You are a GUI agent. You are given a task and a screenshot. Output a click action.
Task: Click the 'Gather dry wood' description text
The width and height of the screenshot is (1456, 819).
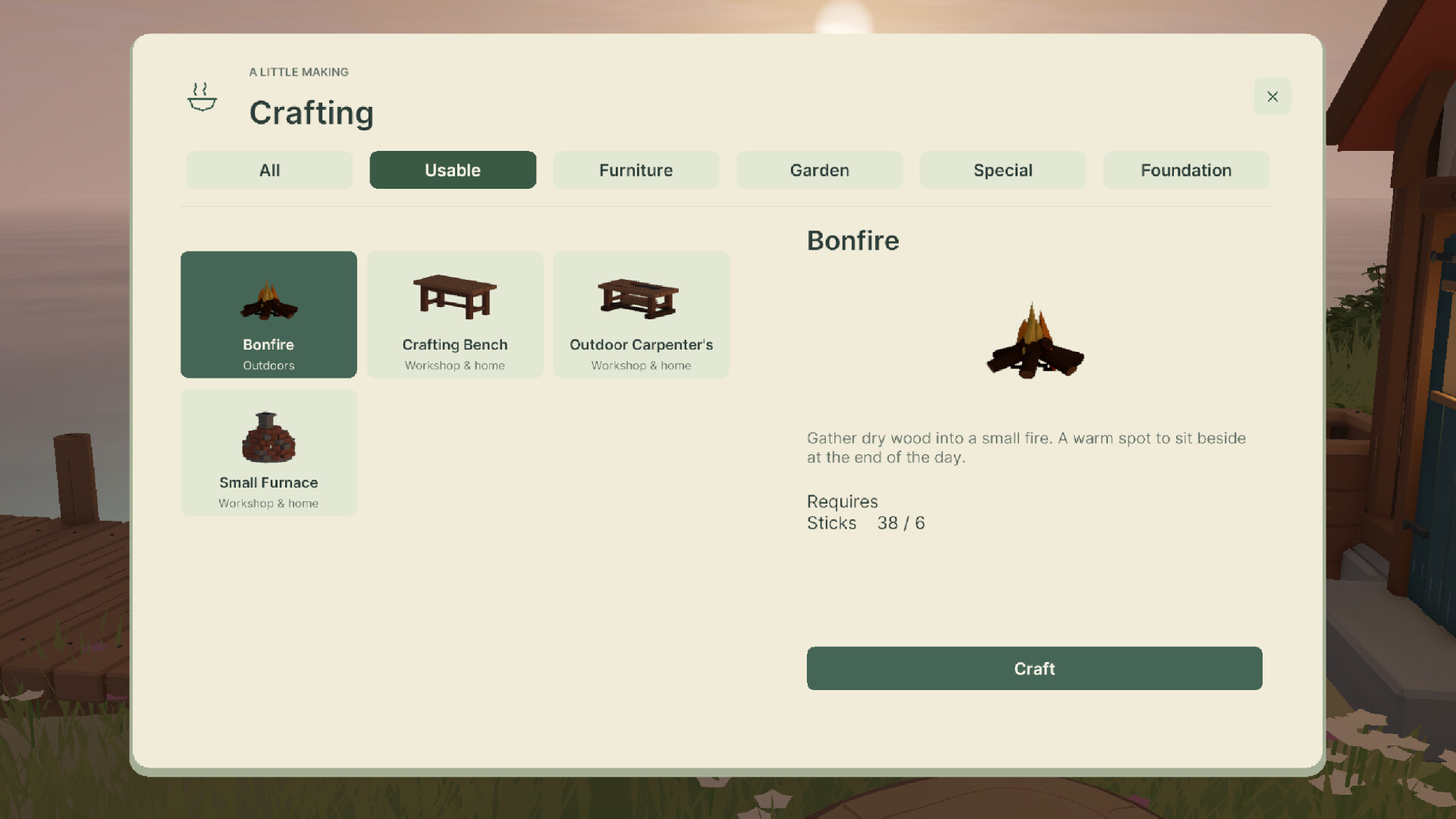[x=1026, y=447]
